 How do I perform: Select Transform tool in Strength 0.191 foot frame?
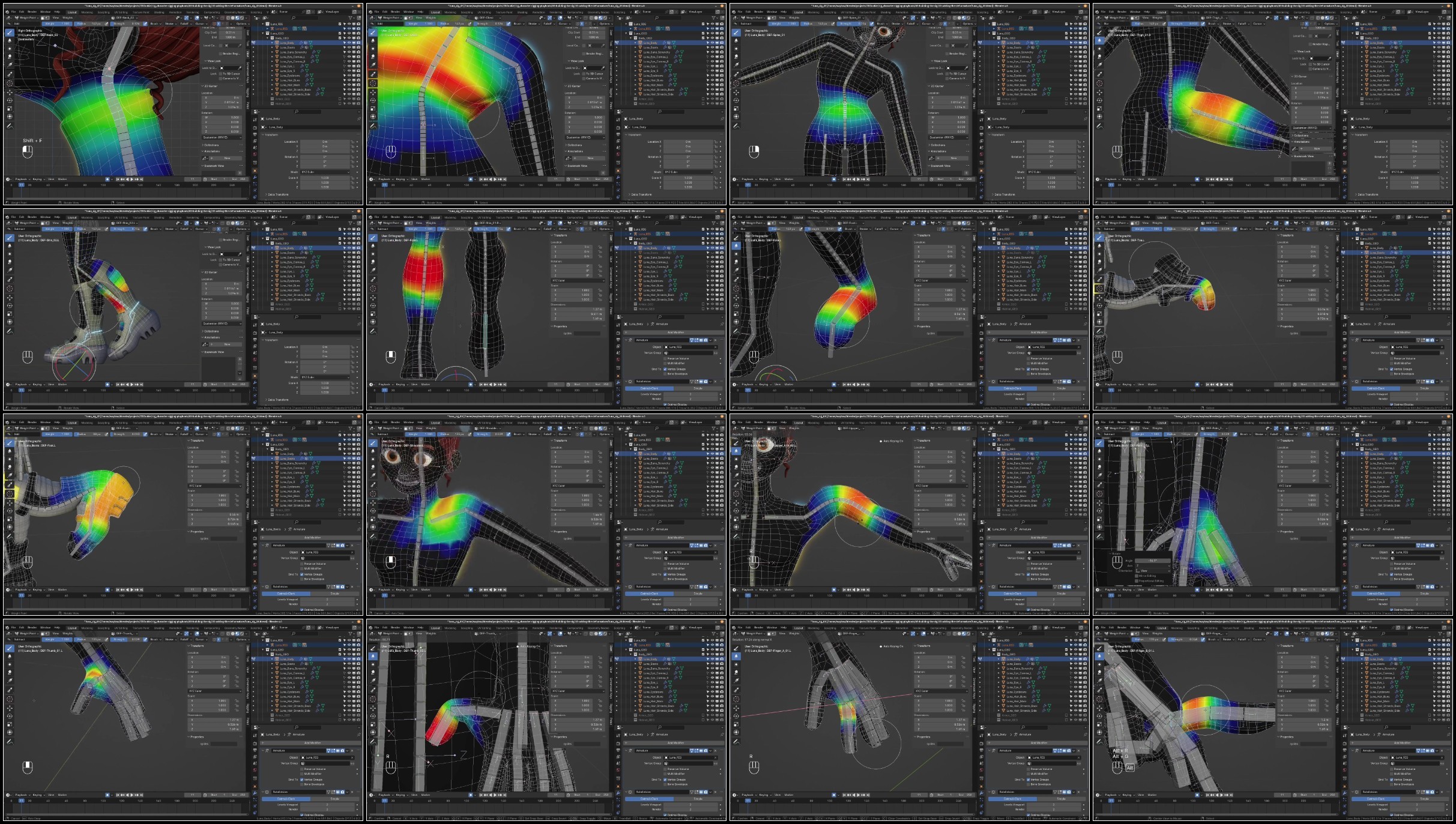click(736, 322)
